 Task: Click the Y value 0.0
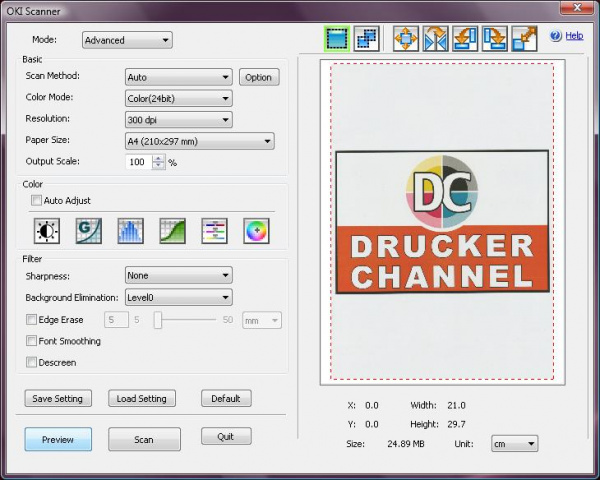(x=372, y=424)
